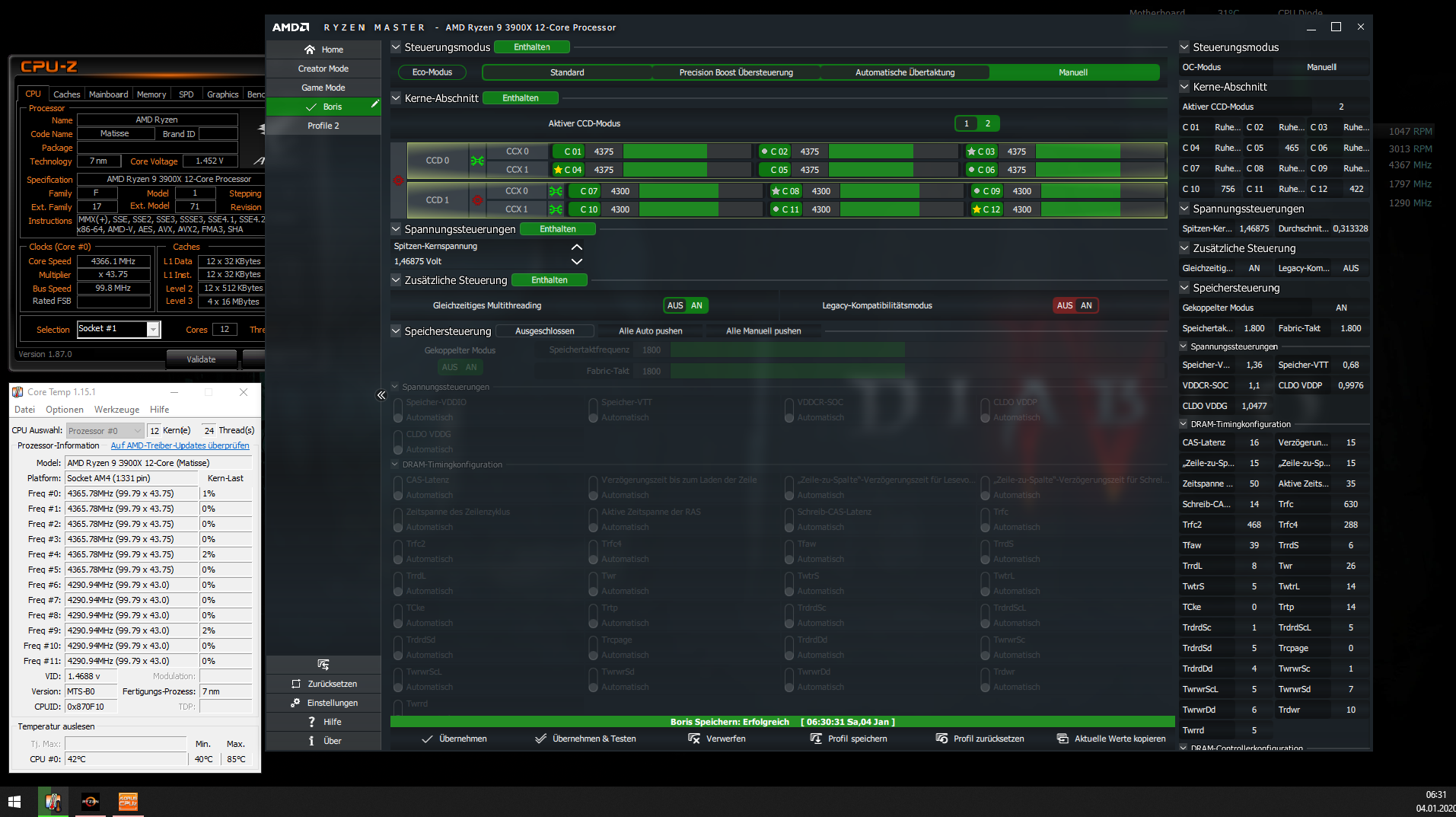This screenshot has height=817, width=1456.
Task: Click the gray star on core C 08
Action: [x=776, y=191]
